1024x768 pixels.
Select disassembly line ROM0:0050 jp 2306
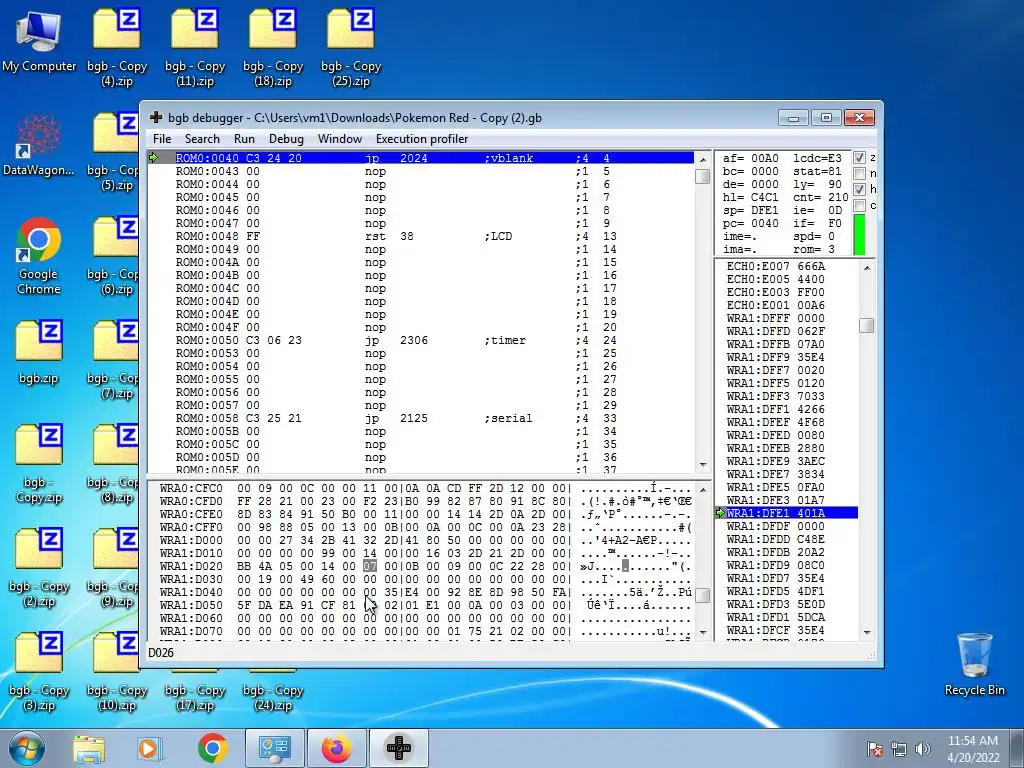(421, 340)
